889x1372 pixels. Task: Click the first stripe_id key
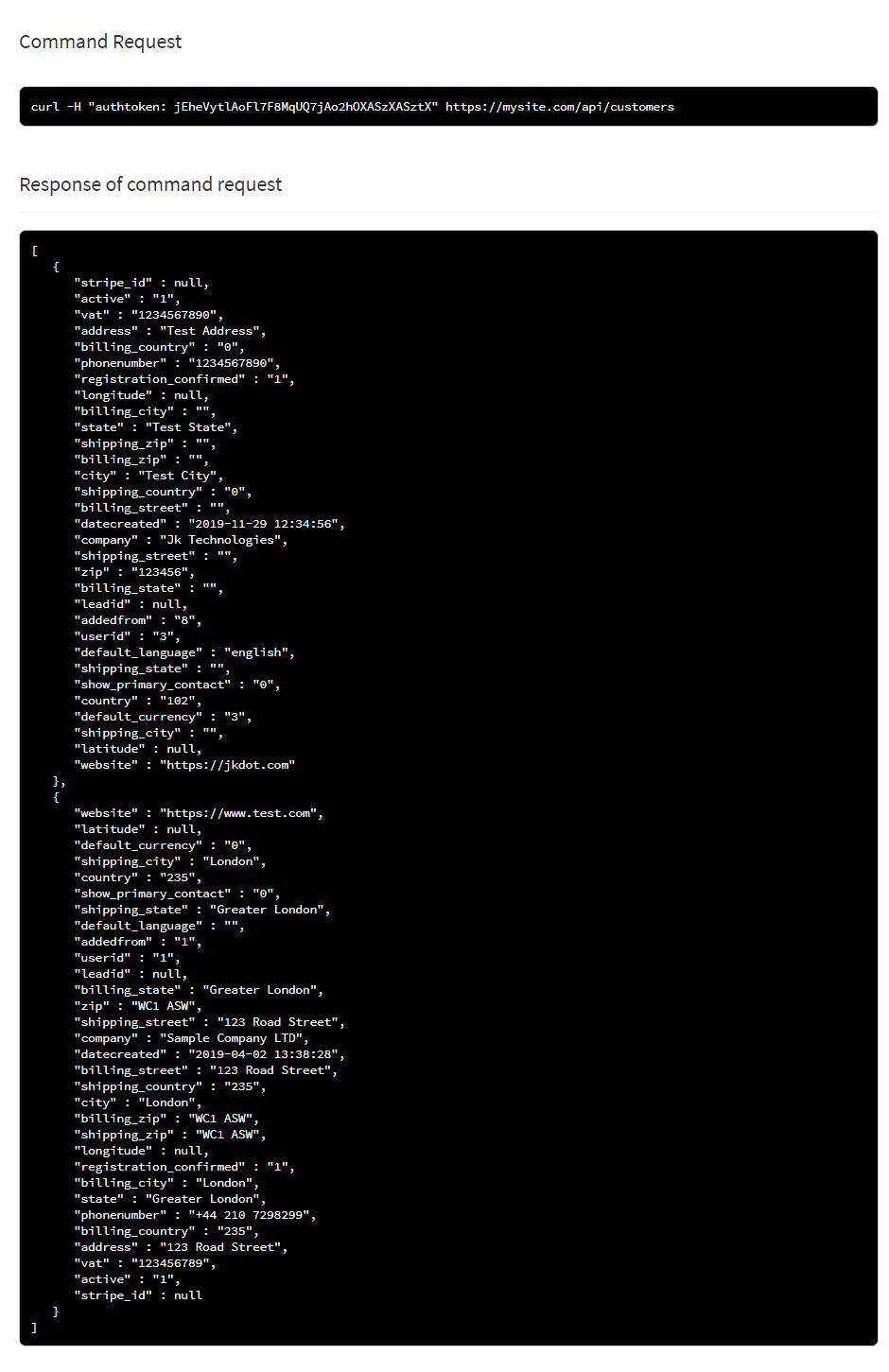113,283
